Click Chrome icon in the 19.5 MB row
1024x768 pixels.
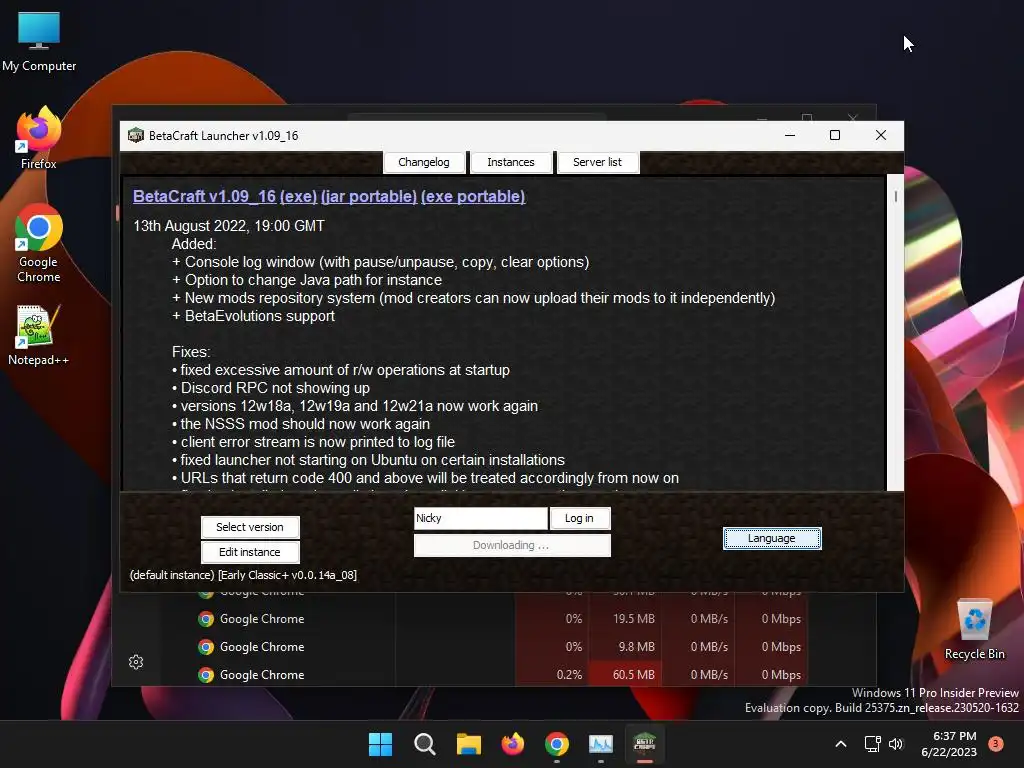(x=206, y=618)
